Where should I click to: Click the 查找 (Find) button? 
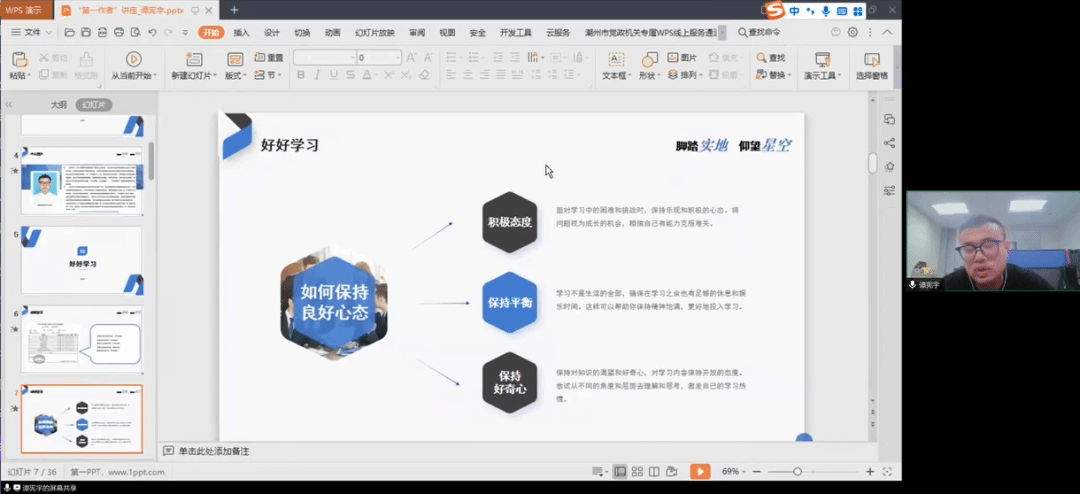pyautogui.click(x=771, y=58)
